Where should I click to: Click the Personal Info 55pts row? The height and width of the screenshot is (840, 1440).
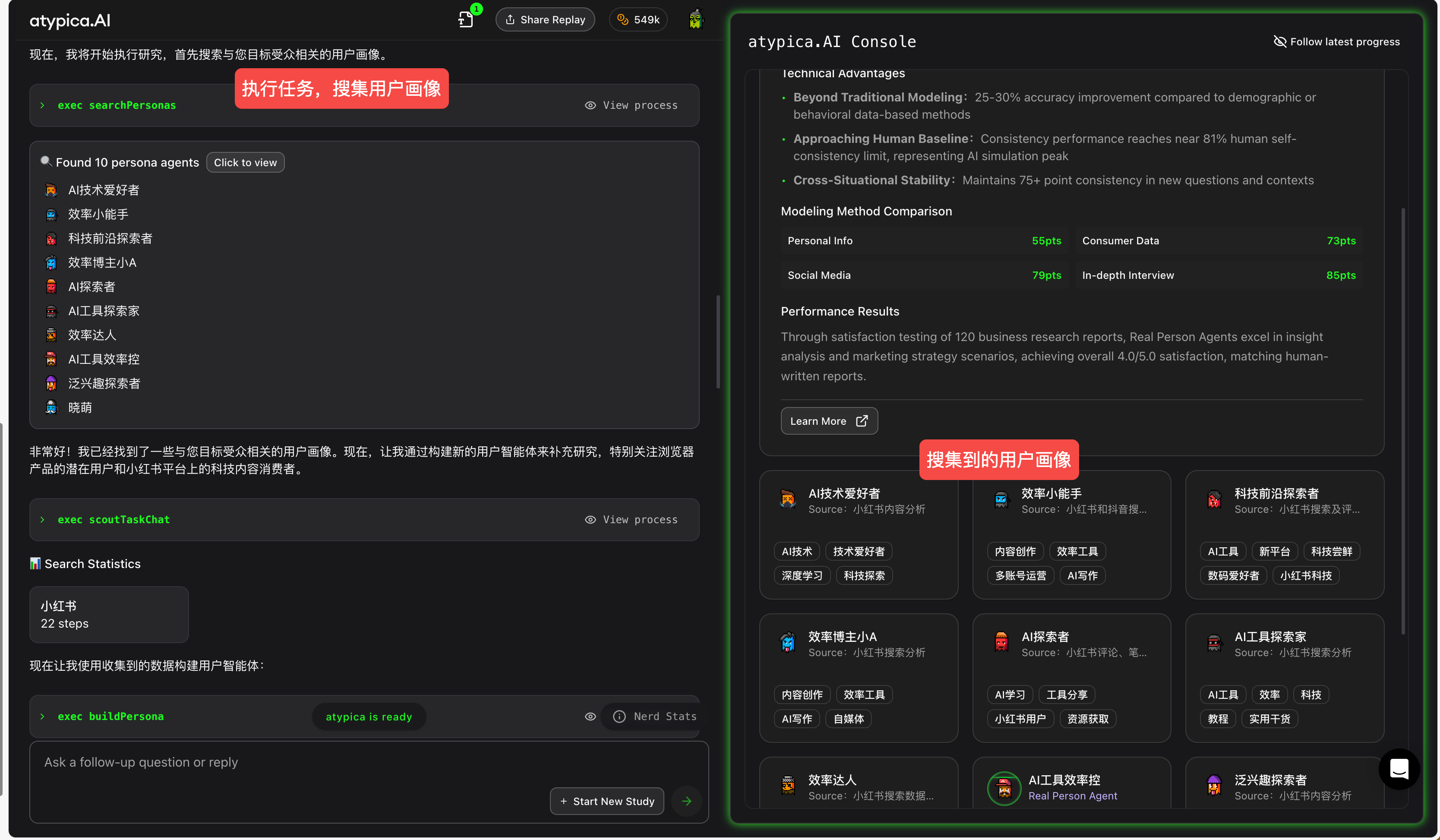(924, 240)
